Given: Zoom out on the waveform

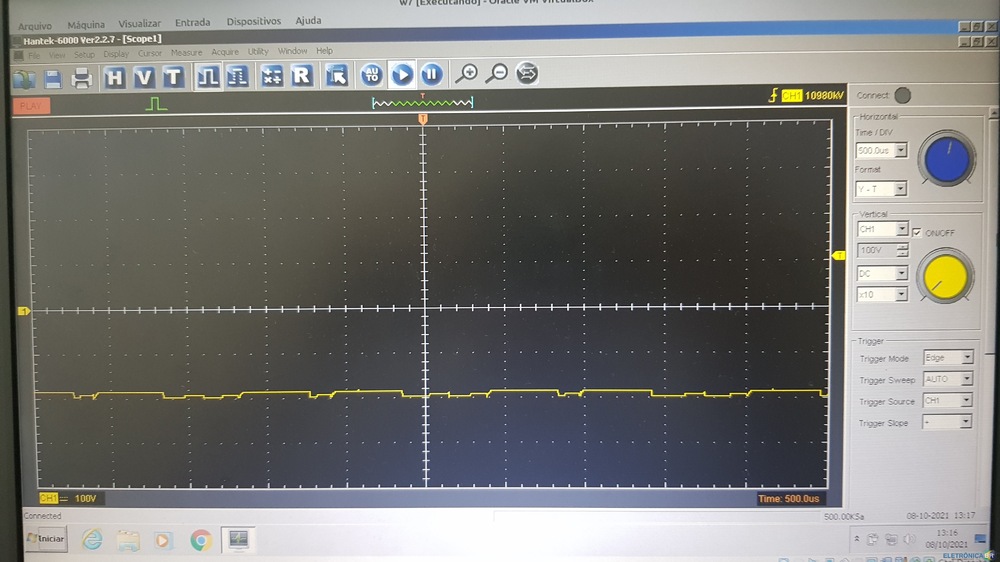Looking at the screenshot, I should tap(496, 73).
